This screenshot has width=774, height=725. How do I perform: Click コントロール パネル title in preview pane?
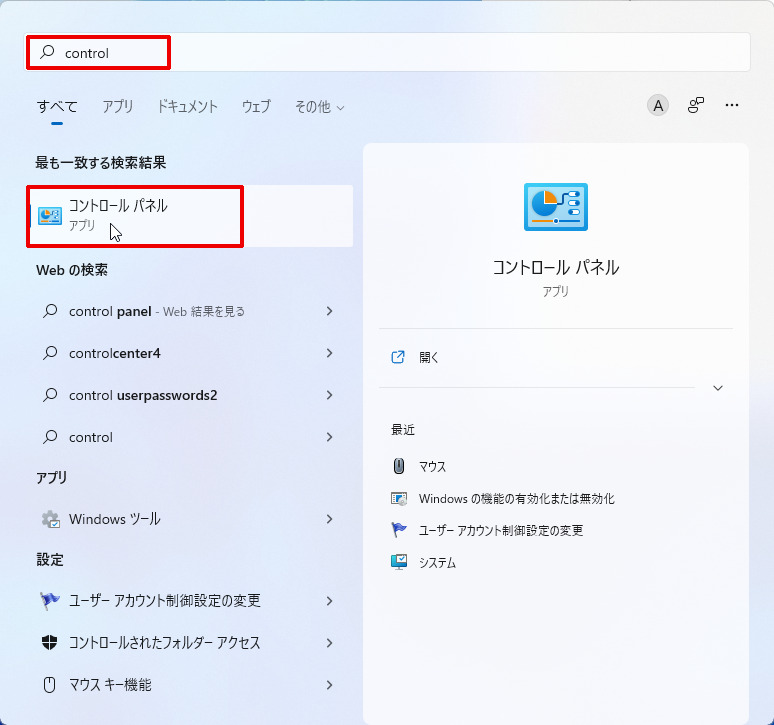click(556, 267)
